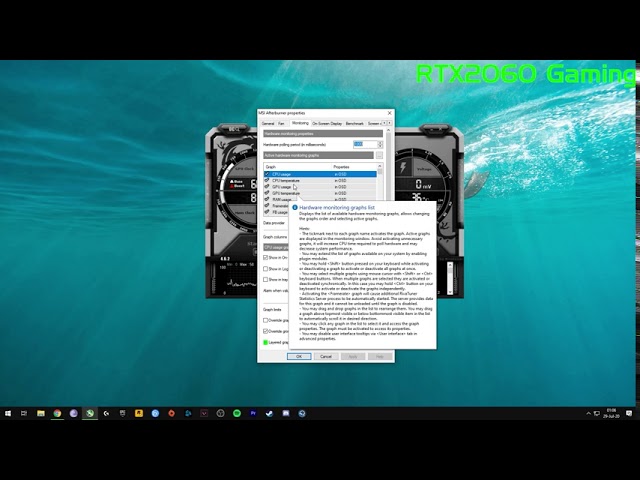This screenshot has height=480, width=640.
Task: Toggle the RAM usage graph checkmark
Action: coord(267,199)
